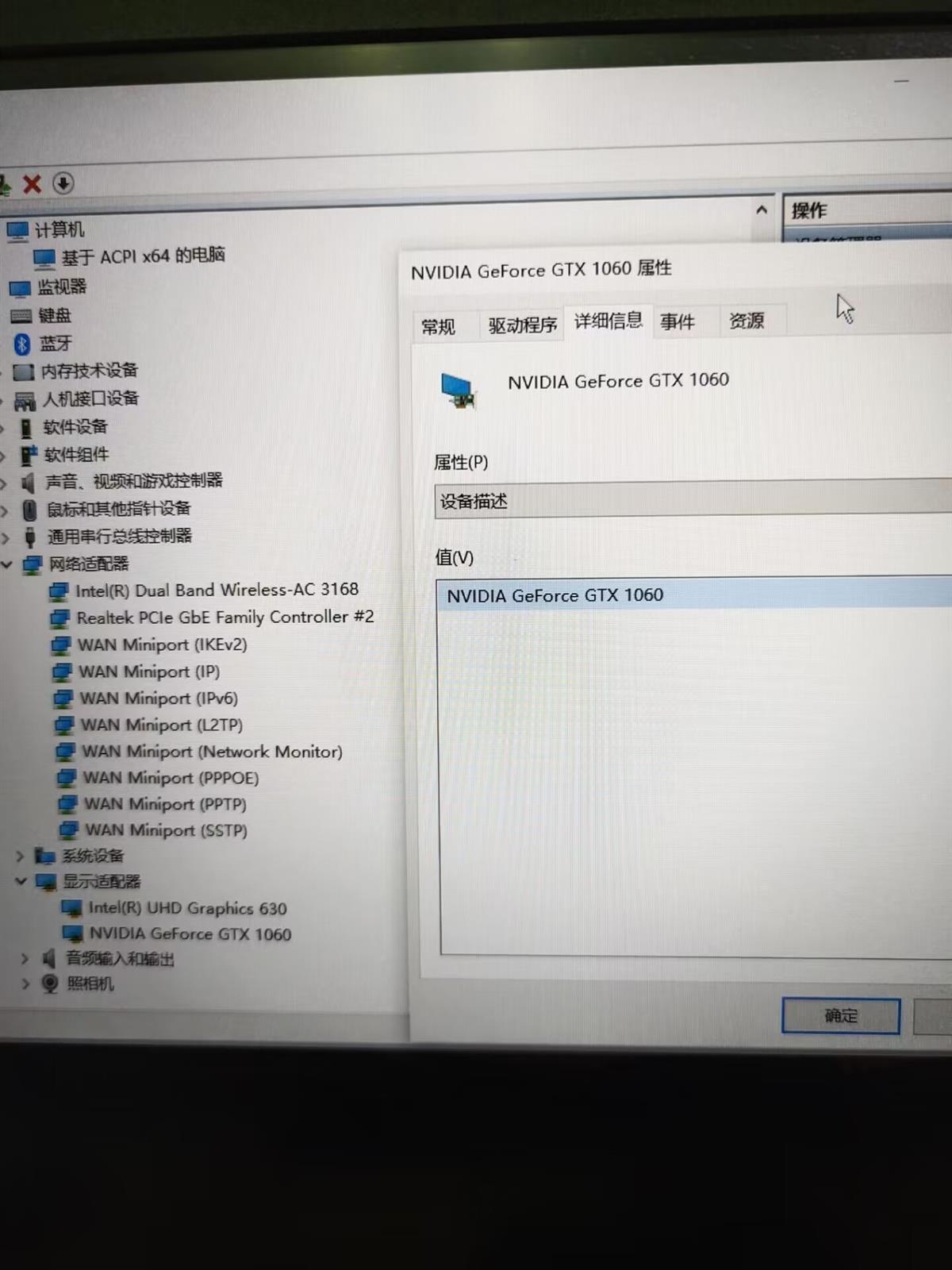Expand the audio inputs and outputs node
This screenshot has width=952, height=1270.
[25, 959]
